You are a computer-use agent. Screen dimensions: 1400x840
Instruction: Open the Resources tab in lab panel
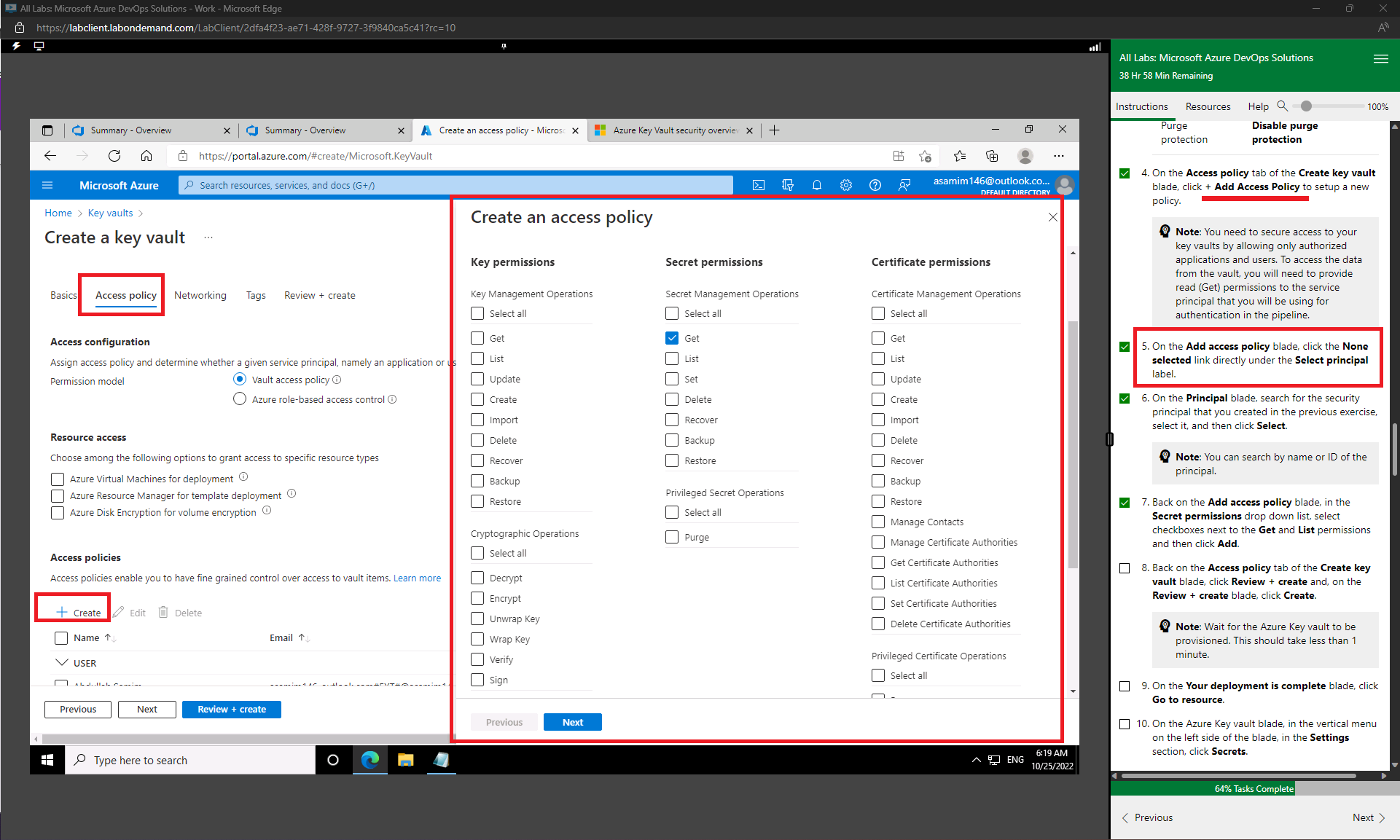1207,106
